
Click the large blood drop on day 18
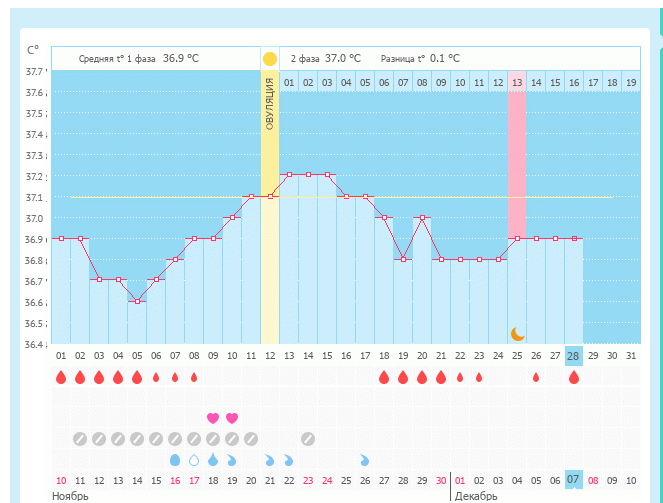(384, 377)
